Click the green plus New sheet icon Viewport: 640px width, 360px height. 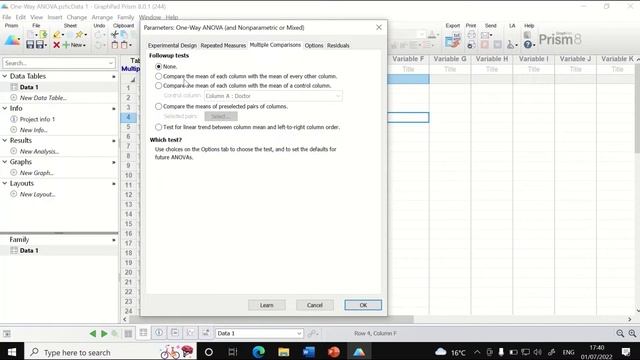[66, 45]
